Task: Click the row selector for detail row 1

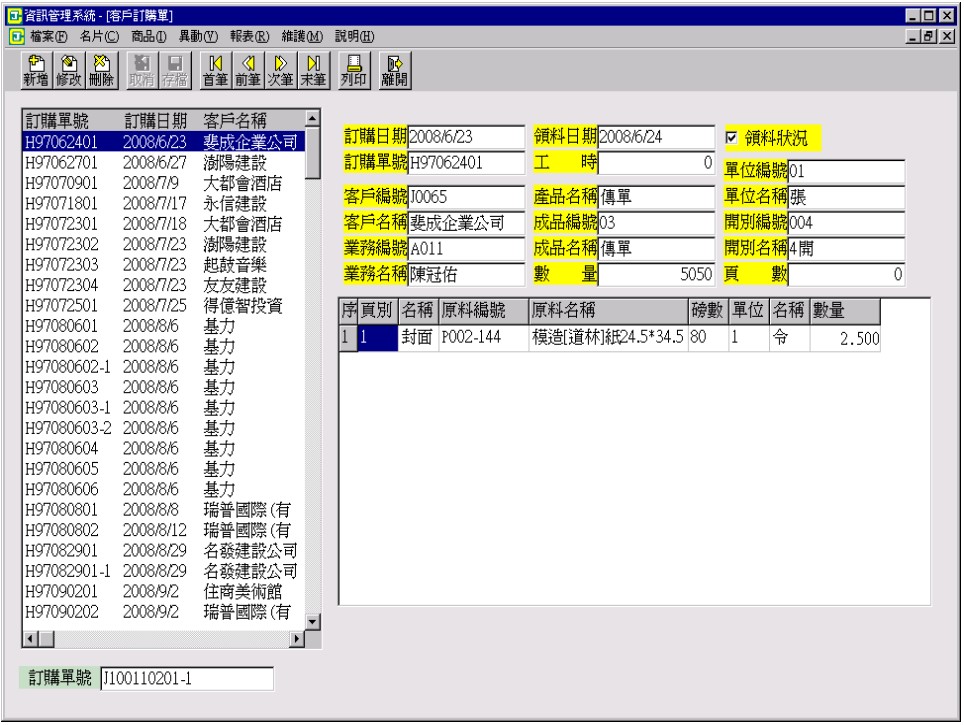Action: tap(348, 338)
